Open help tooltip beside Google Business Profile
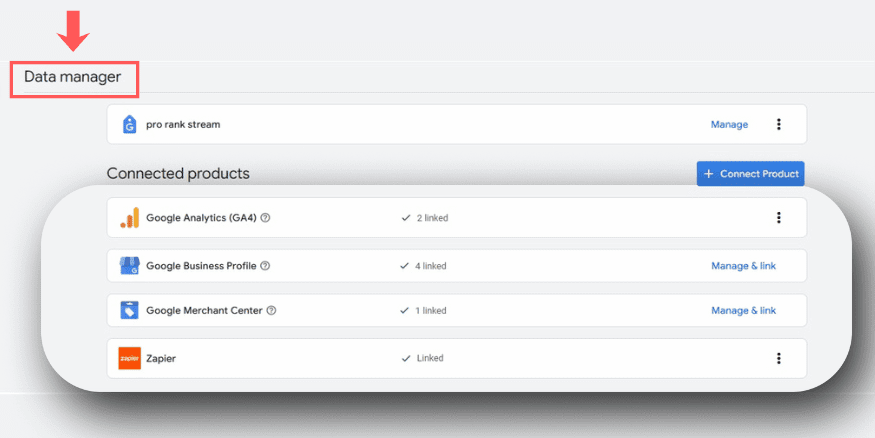Screen dimensions: 875x438 tap(265, 266)
